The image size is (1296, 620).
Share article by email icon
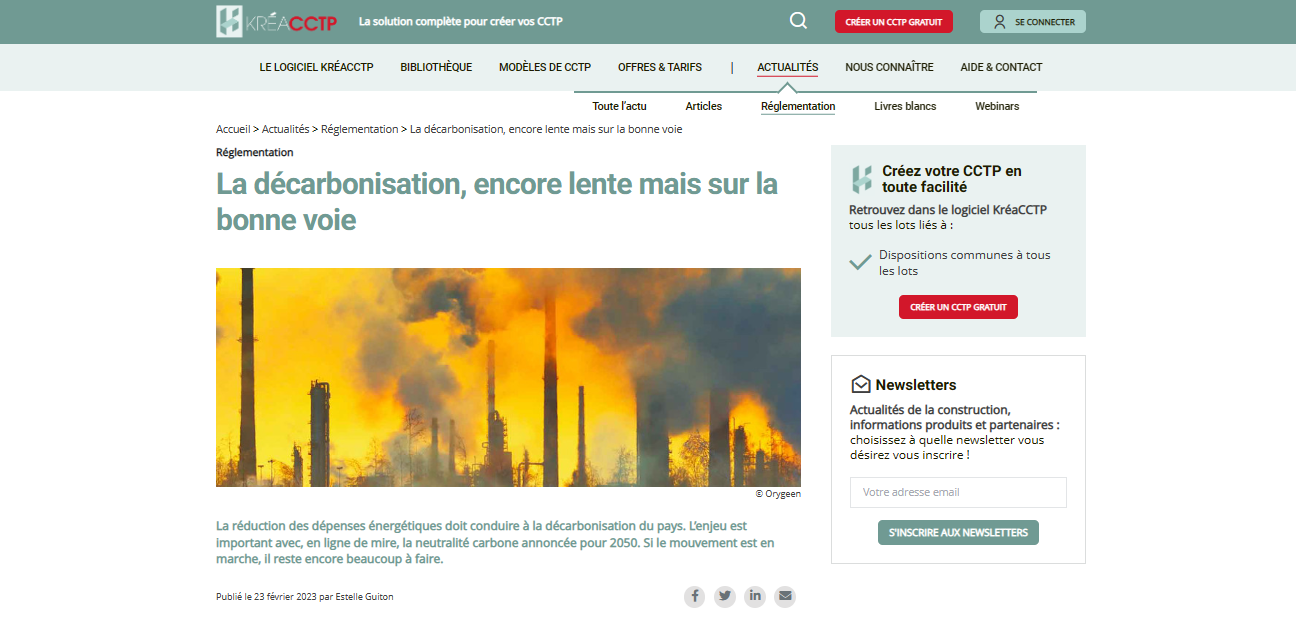[785, 597]
